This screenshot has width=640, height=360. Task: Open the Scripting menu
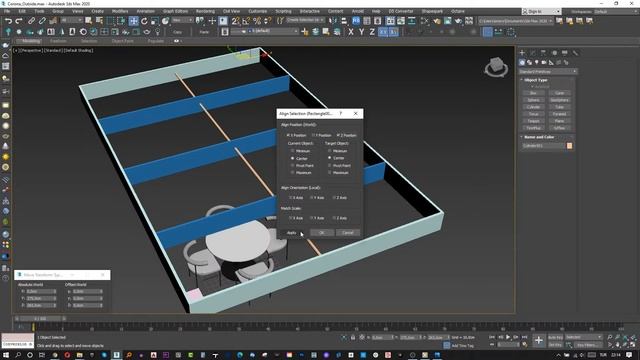click(x=283, y=11)
